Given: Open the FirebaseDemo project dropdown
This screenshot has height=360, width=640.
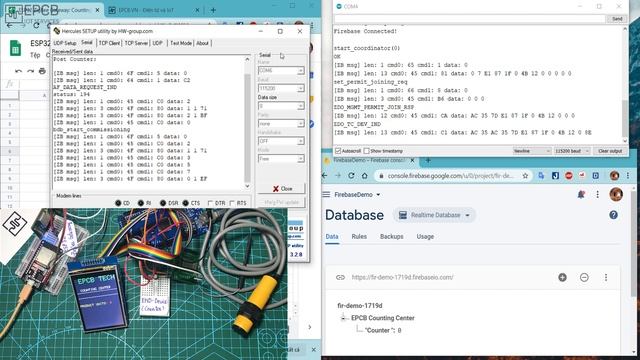Looking at the screenshot, I should click(357, 195).
